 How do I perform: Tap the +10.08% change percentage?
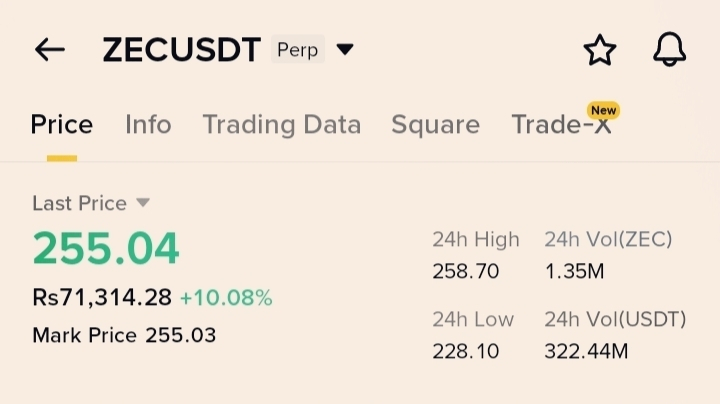tap(226, 298)
